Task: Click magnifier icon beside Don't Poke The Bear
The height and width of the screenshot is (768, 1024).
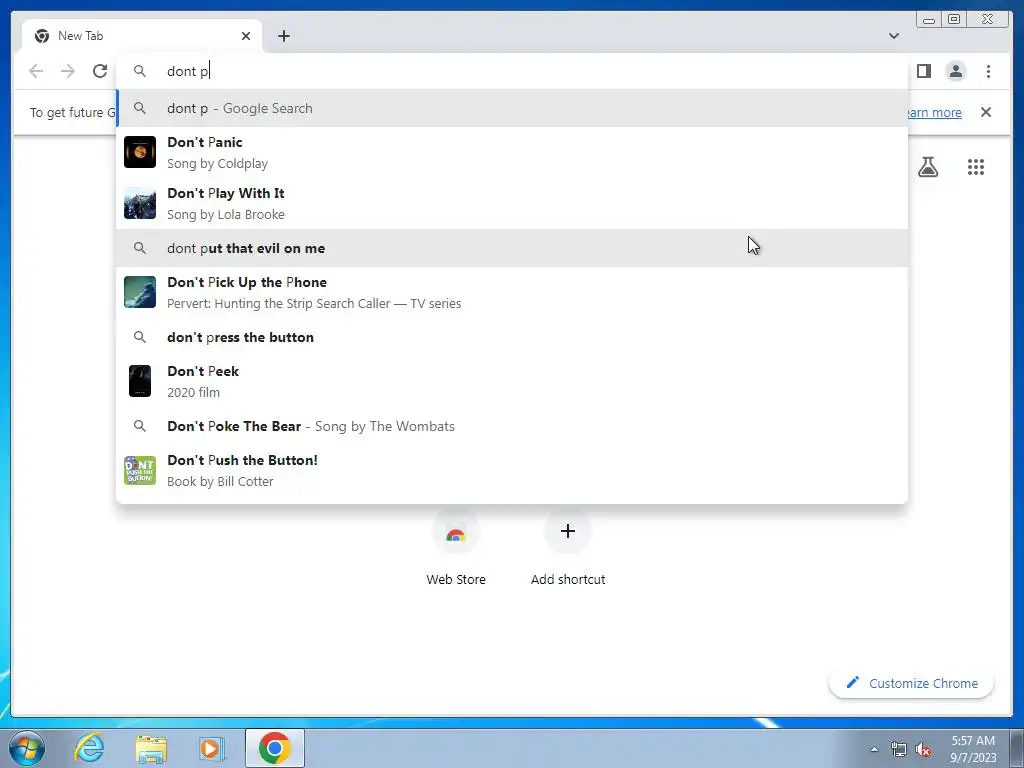Action: (x=140, y=426)
